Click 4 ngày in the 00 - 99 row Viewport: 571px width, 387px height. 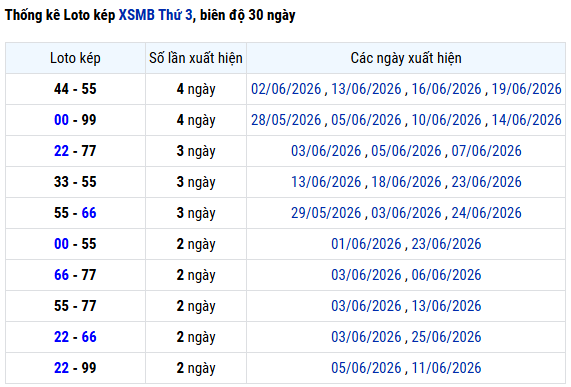pyautogui.click(x=196, y=120)
